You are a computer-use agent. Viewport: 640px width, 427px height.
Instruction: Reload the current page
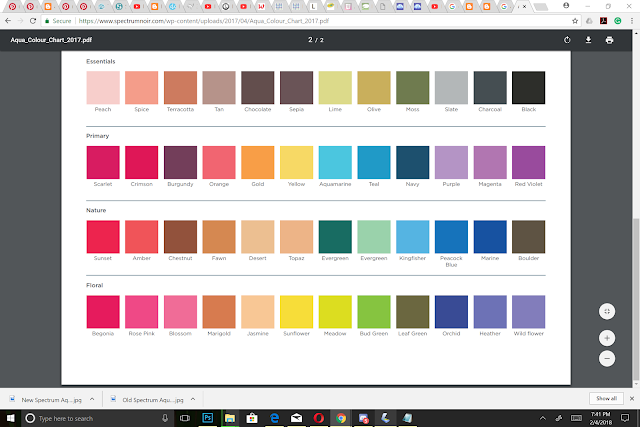[33, 21]
